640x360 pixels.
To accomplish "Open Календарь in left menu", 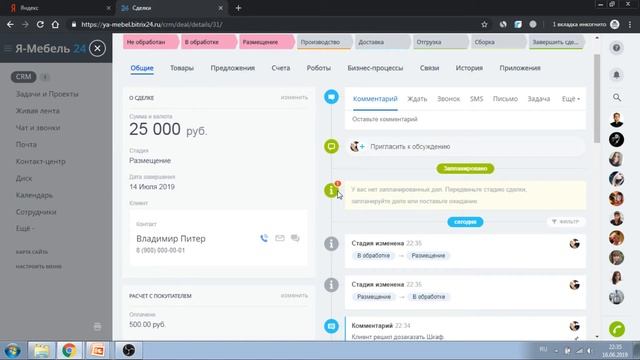I will (x=34, y=195).
